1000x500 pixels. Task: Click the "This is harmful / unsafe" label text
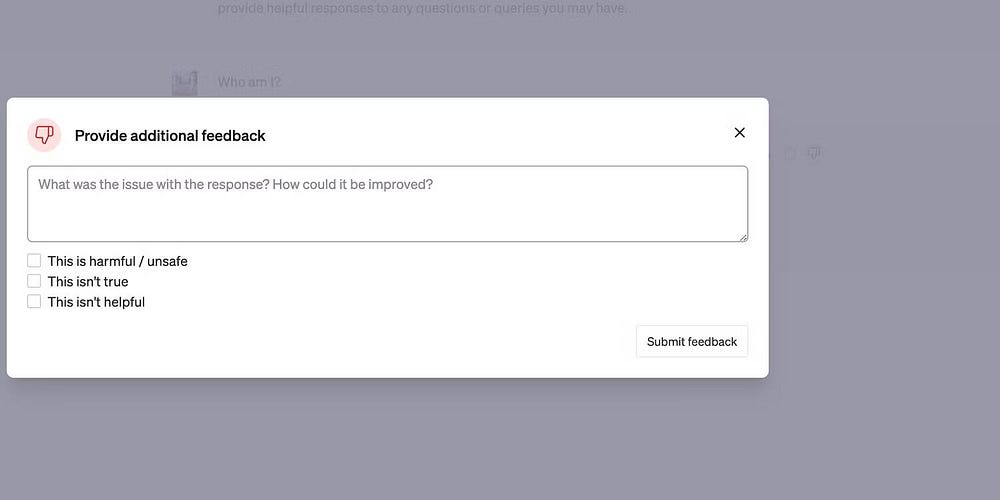click(117, 261)
